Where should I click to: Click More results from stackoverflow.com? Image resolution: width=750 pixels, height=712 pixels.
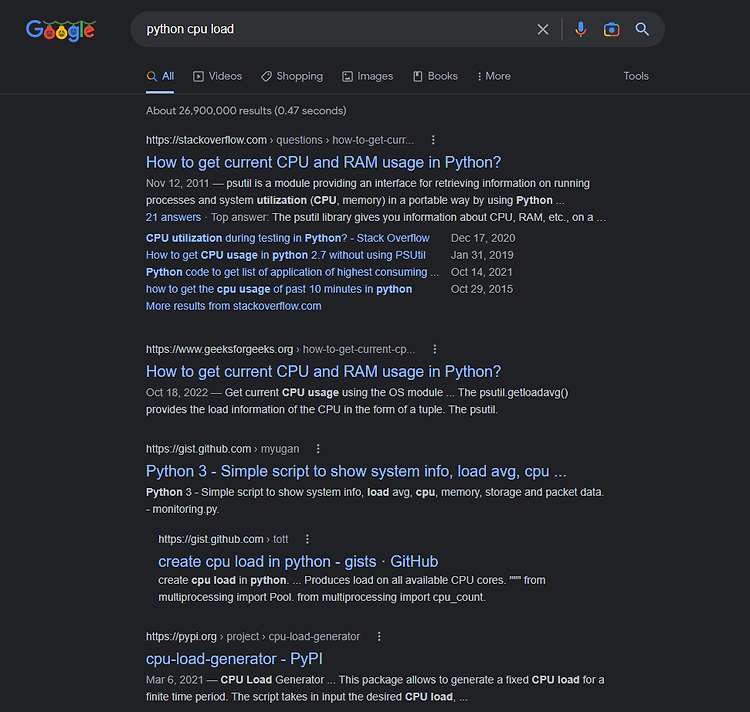pyautogui.click(x=233, y=306)
